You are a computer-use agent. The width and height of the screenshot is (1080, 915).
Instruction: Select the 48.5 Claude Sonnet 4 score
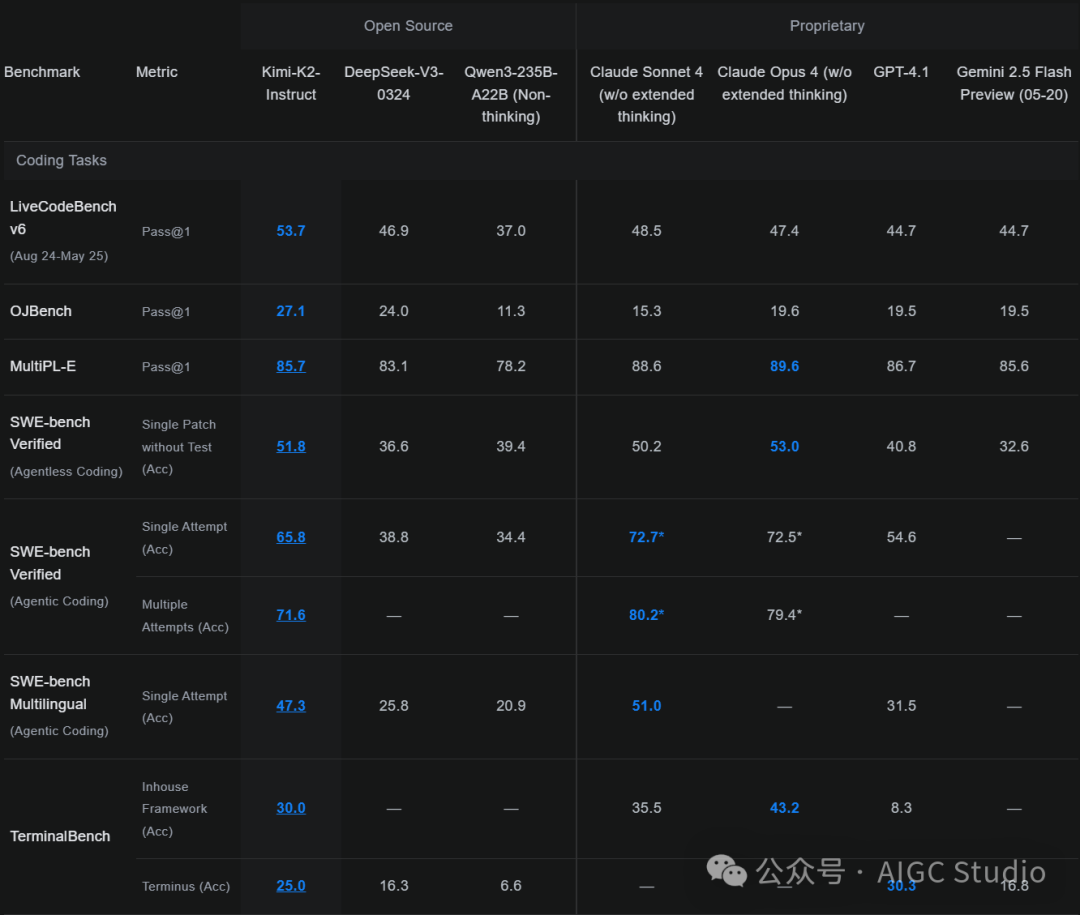(646, 231)
